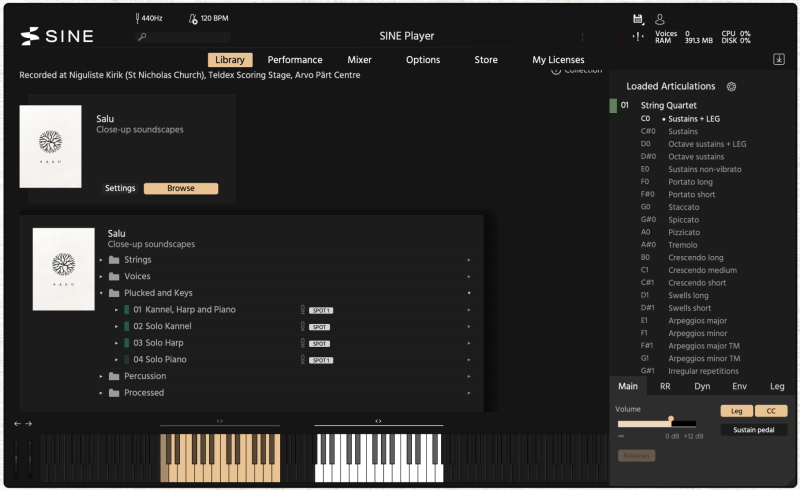Switch to the Performance tab
The height and width of the screenshot is (490, 800).
[295, 60]
